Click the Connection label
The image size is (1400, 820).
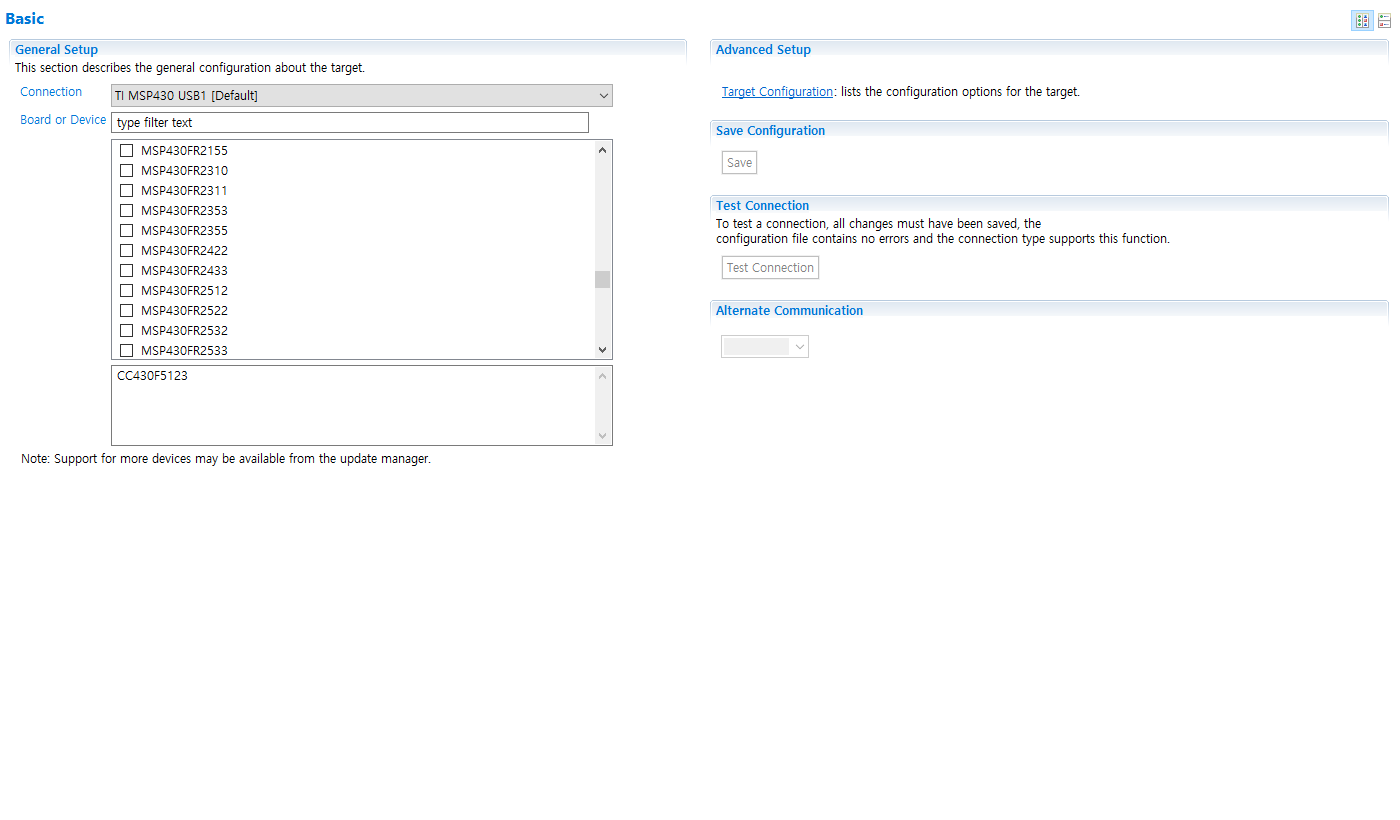pos(51,92)
